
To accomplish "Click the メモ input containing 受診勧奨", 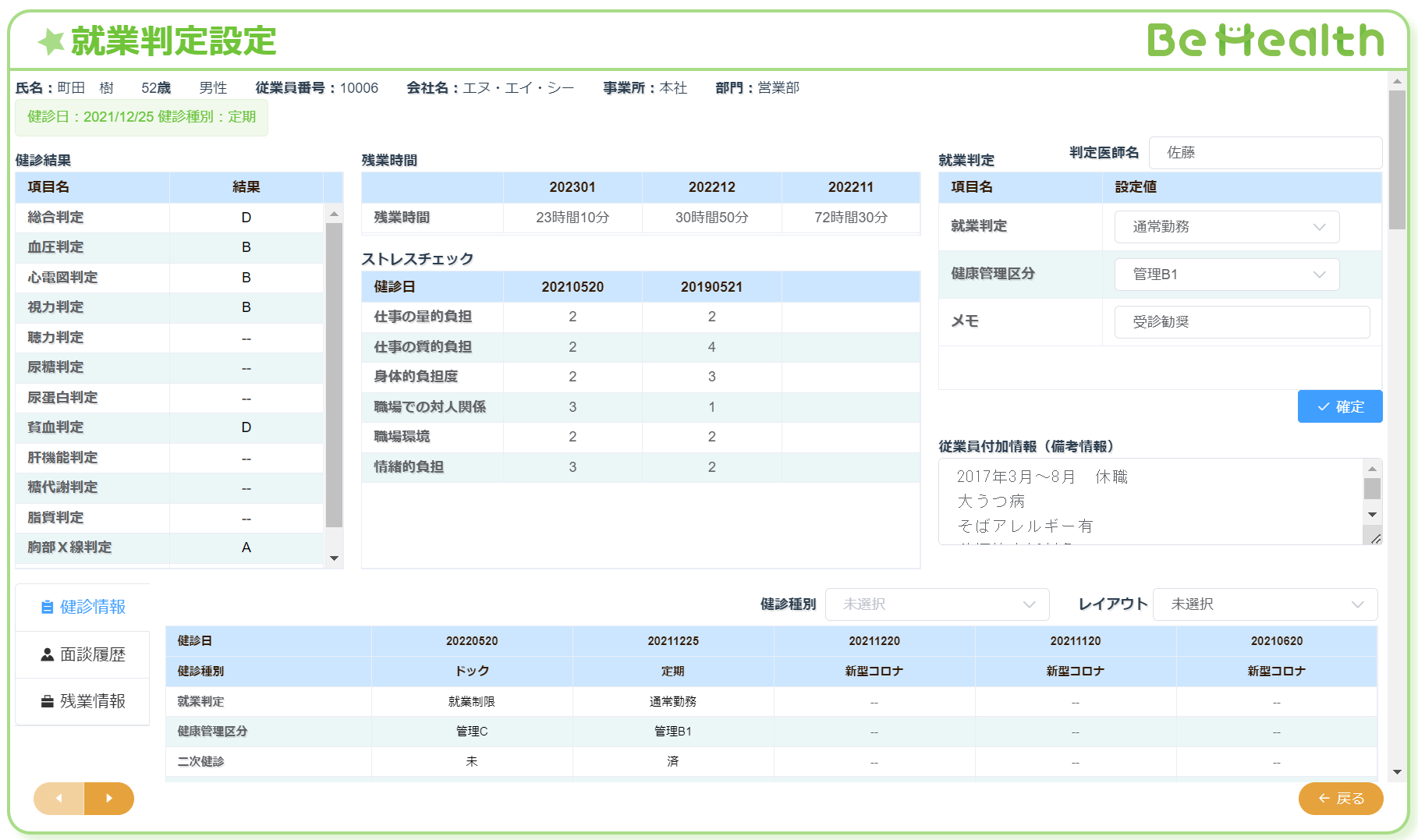I will (1242, 322).
